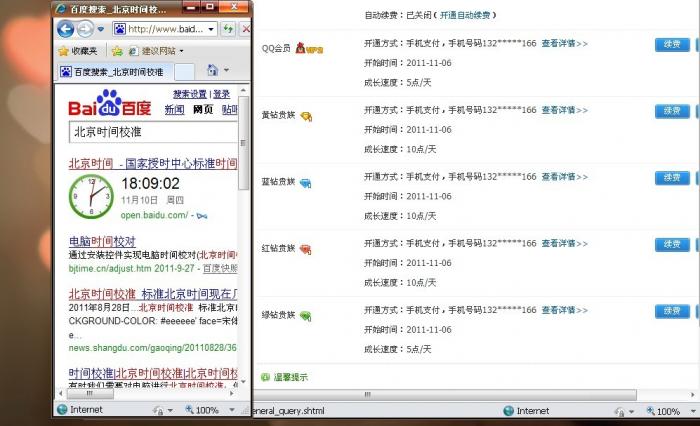Screen dimensions: 700x426
Task: Click the open.baidu.com/ green URL
Action: point(154,215)
